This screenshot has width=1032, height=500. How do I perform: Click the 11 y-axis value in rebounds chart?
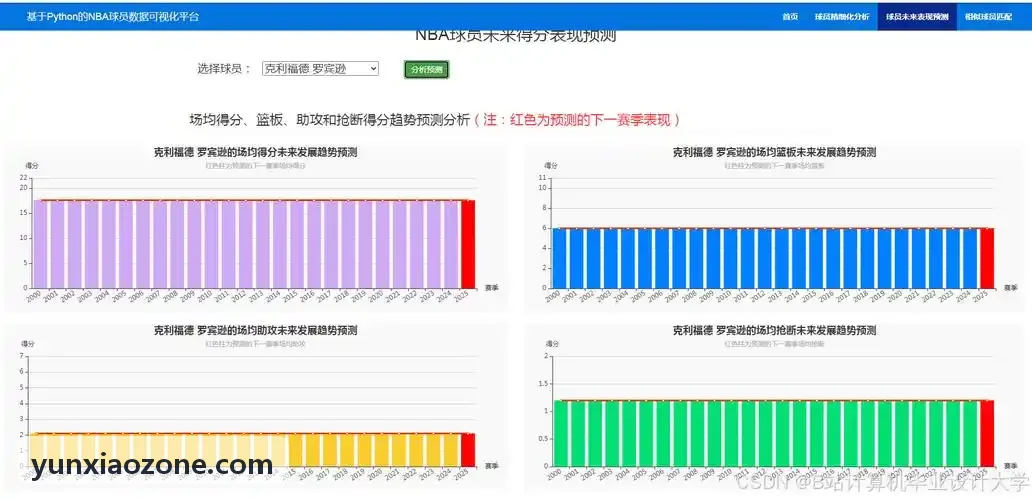(x=543, y=178)
